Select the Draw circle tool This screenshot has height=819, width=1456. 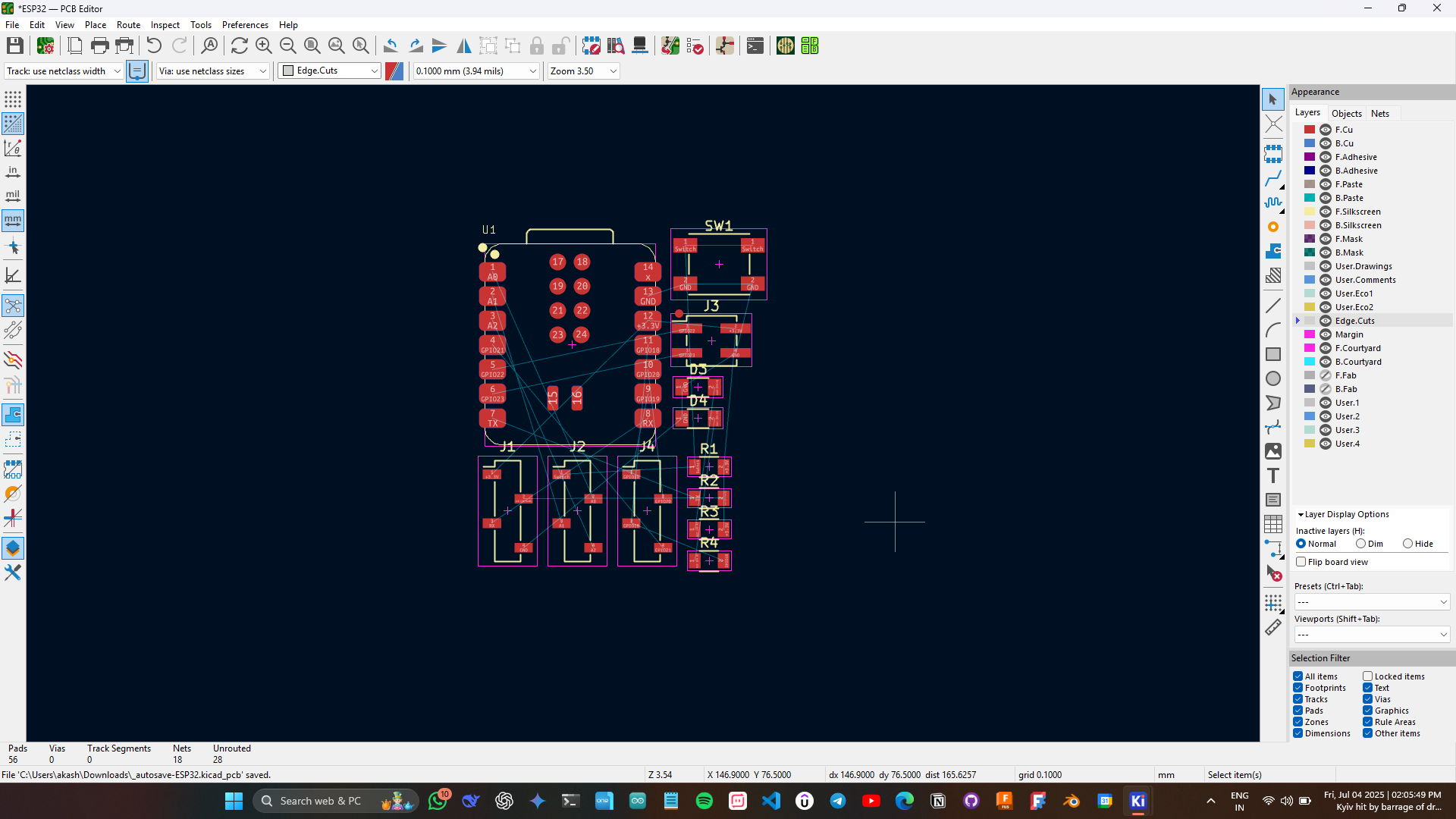[x=1273, y=378]
